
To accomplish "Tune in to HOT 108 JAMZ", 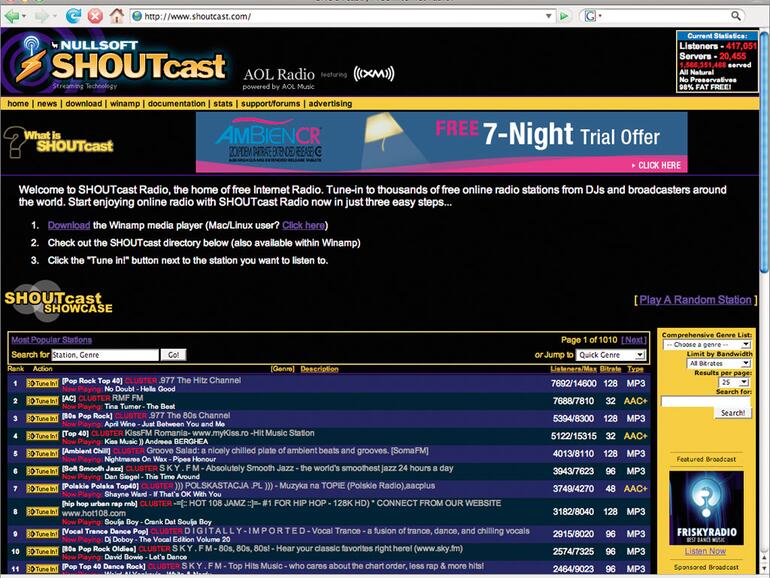I will tap(42, 512).
